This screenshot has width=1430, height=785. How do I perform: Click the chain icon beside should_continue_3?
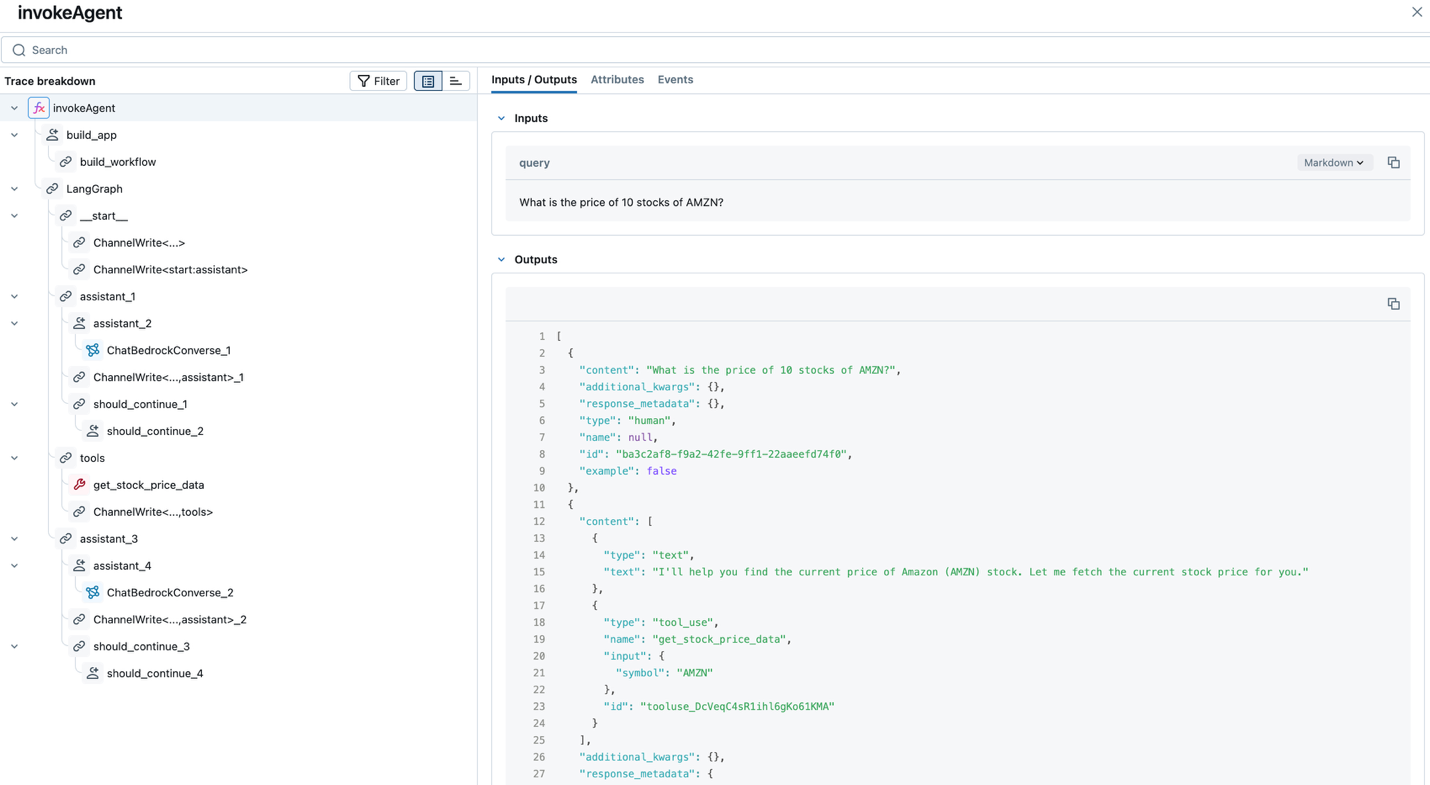(x=79, y=647)
